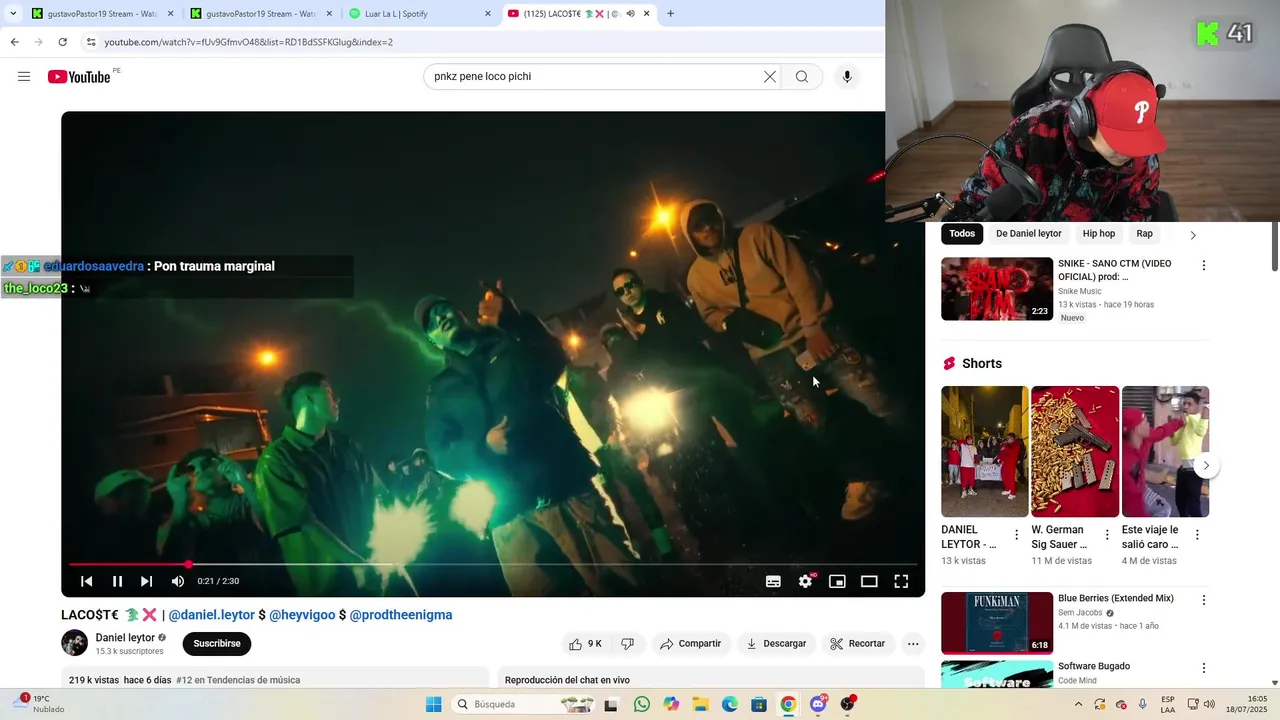Go to YouTube home via logo
This screenshot has width=1280, height=720.
[79, 77]
